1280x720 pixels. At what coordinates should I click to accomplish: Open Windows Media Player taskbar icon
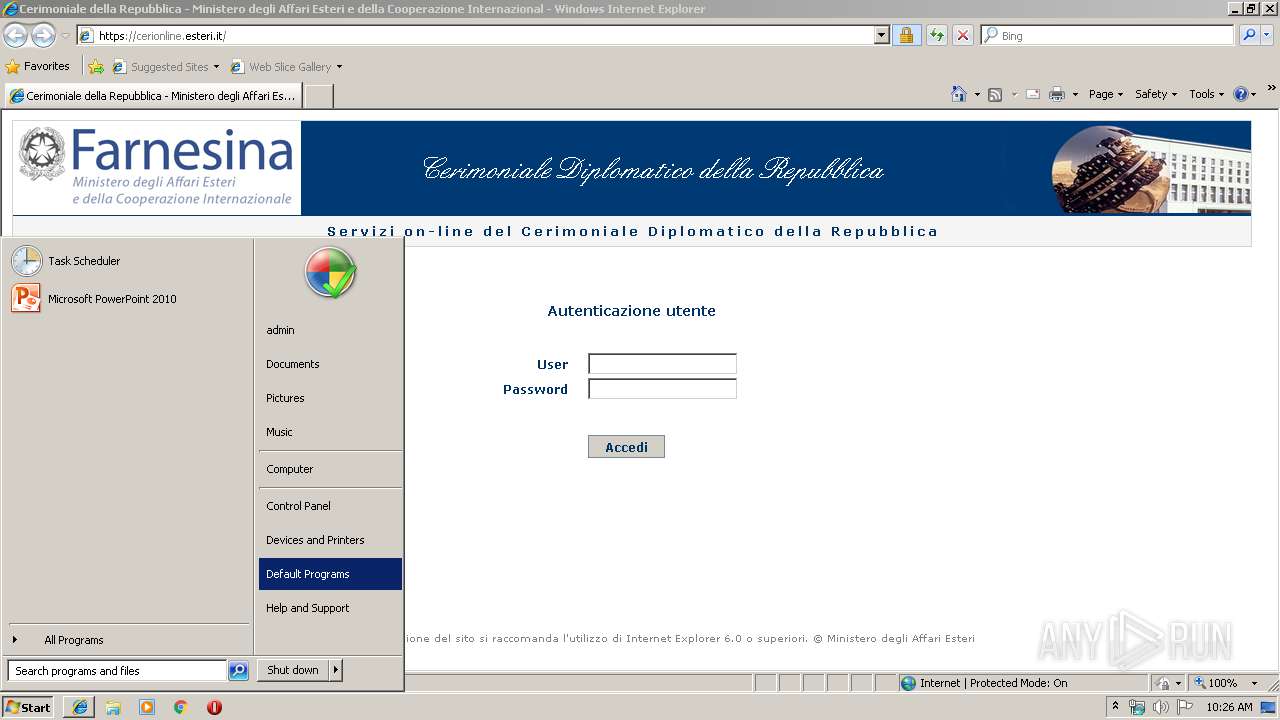coord(147,707)
